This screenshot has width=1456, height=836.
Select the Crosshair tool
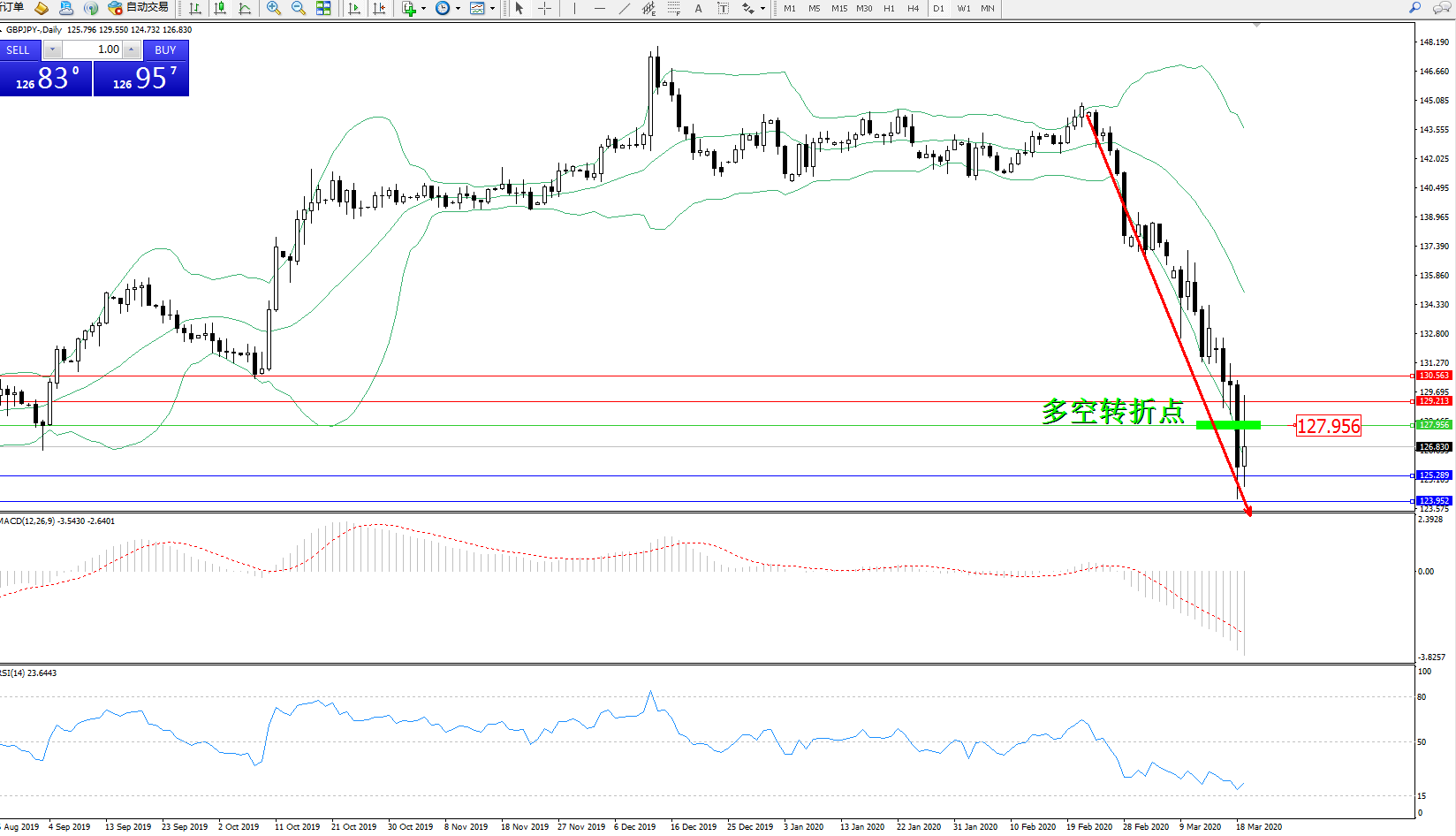[545, 8]
